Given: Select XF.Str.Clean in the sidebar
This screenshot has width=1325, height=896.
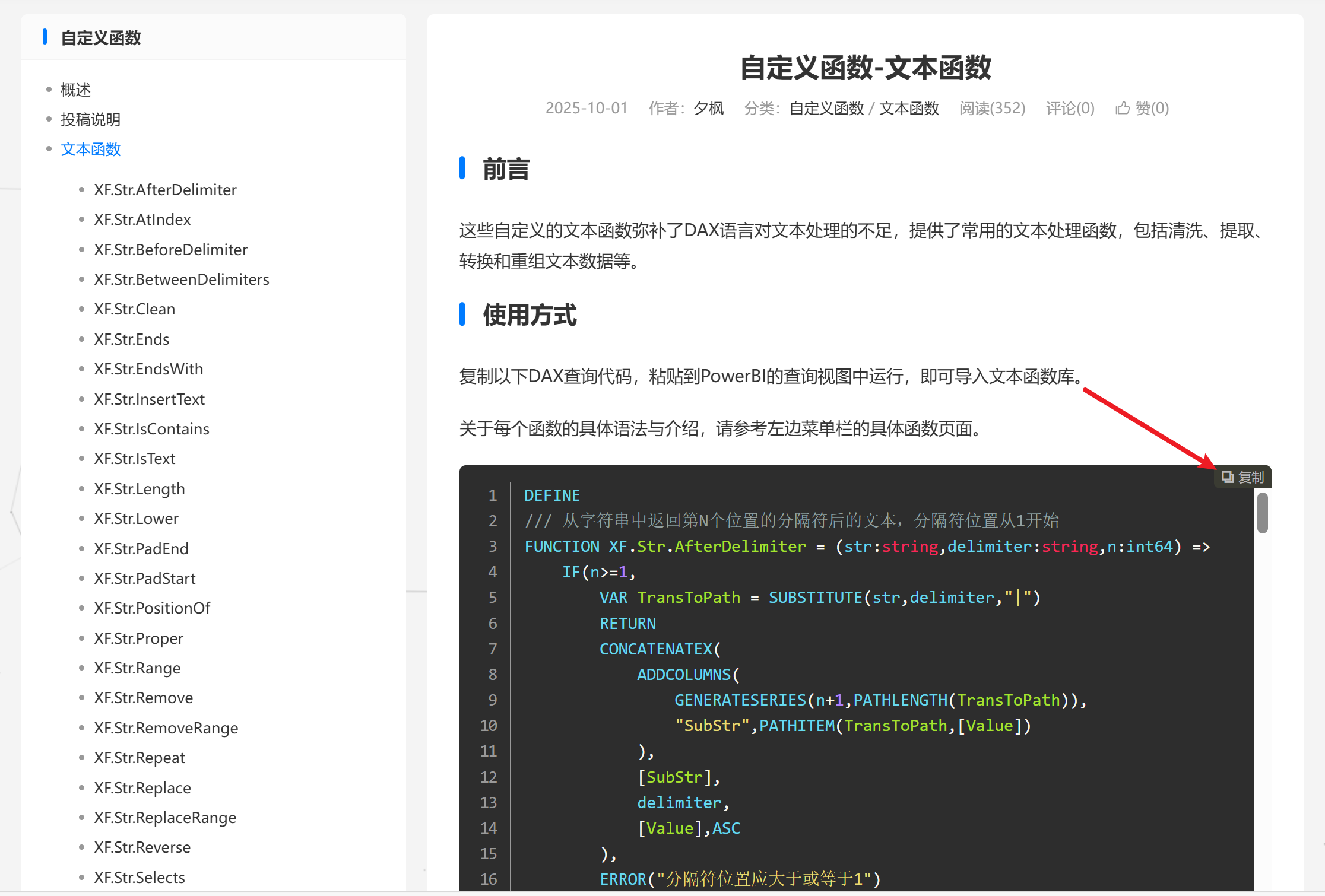Looking at the screenshot, I should pos(134,309).
